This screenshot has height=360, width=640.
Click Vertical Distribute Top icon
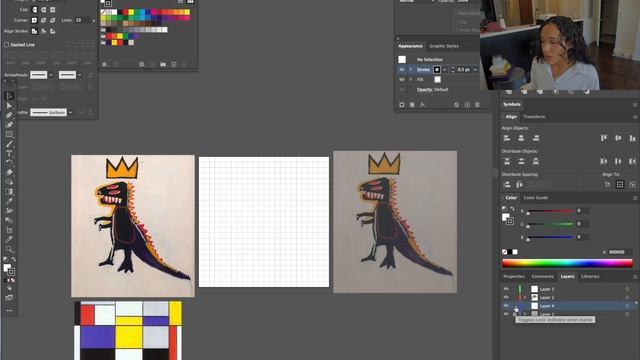pos(507,161)
